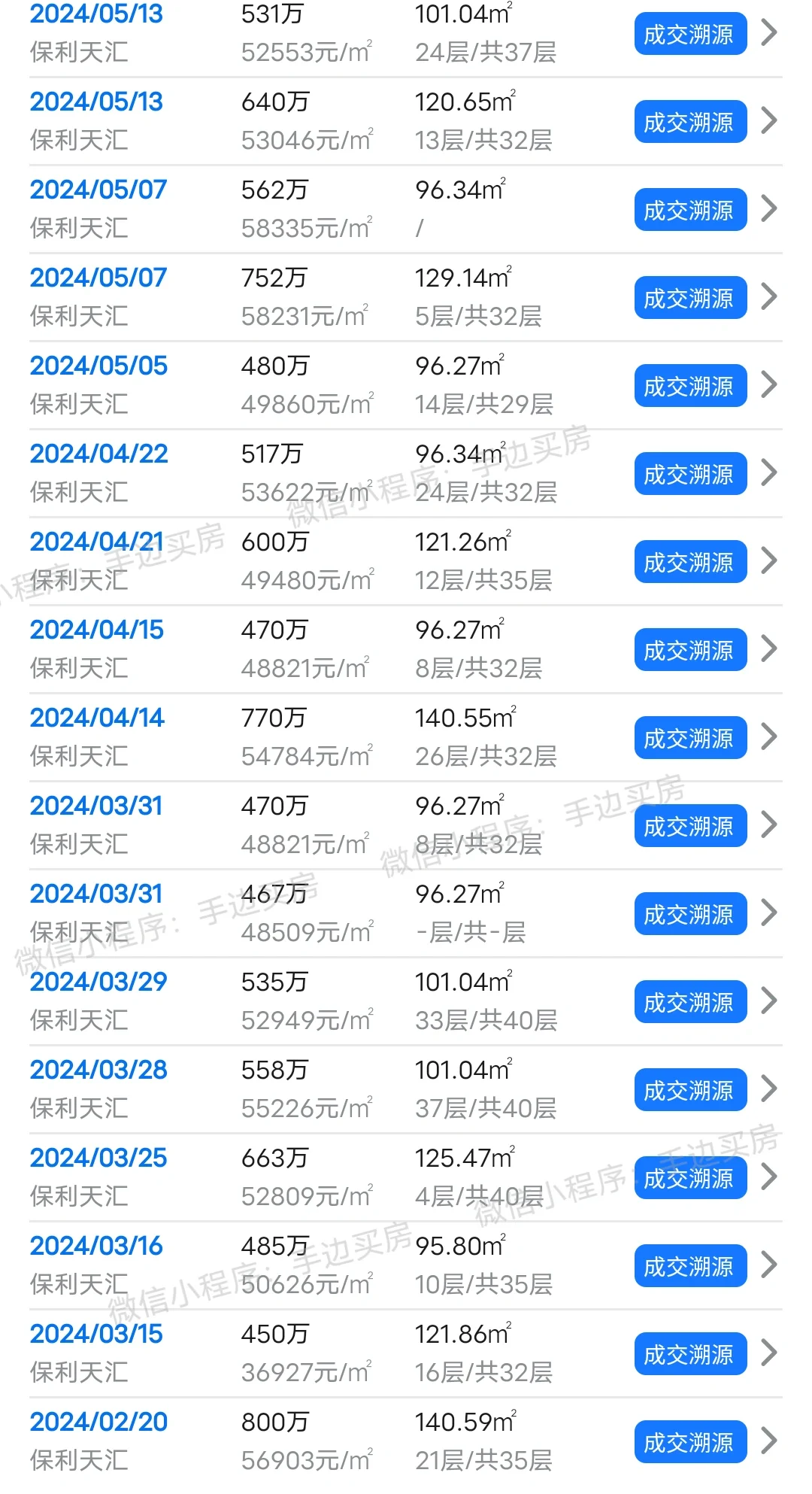Tap 成交溯源 on the 2024/03/16 row

(690, 1266)
